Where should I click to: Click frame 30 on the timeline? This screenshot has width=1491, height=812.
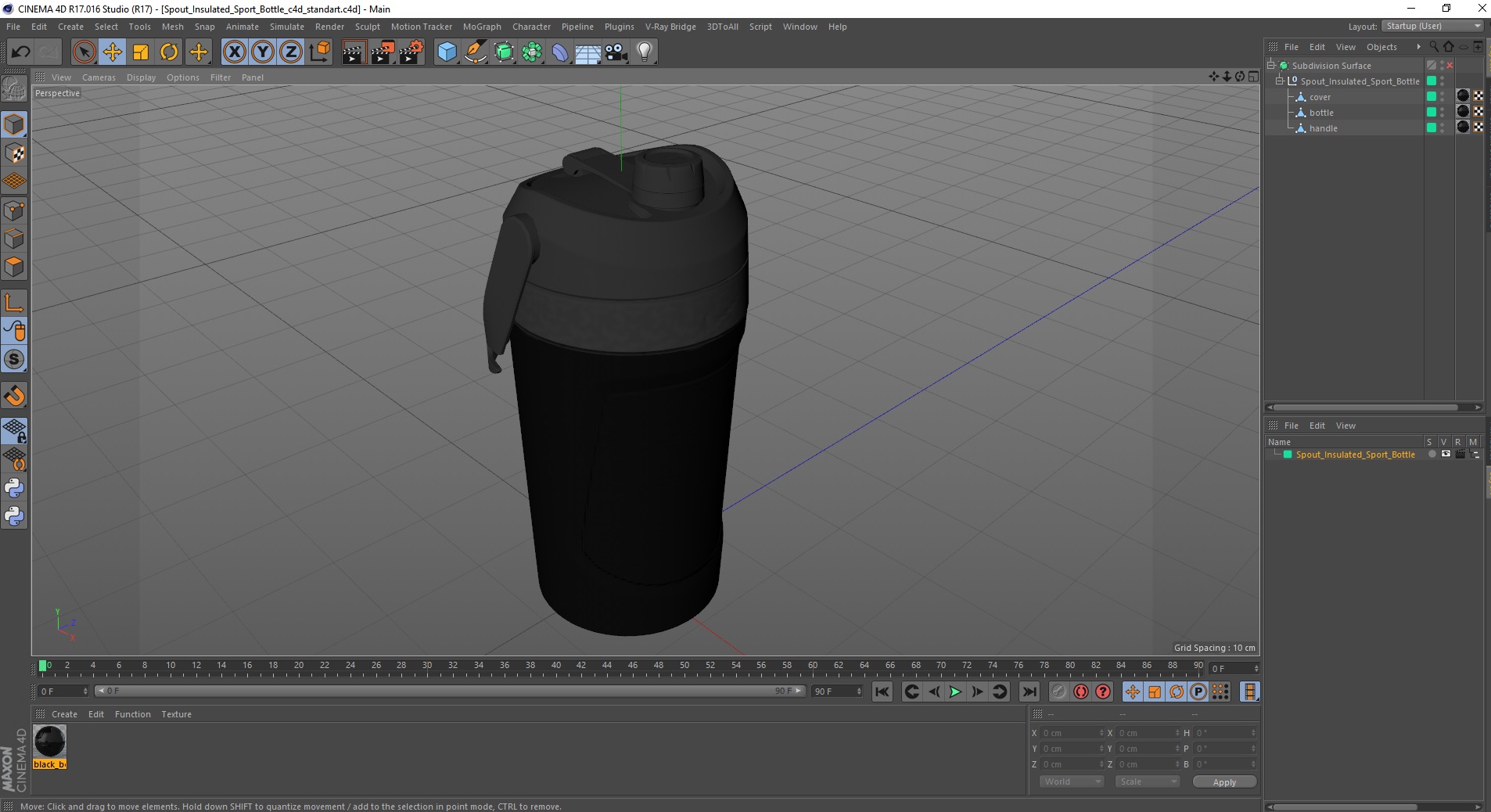(427, 666)
